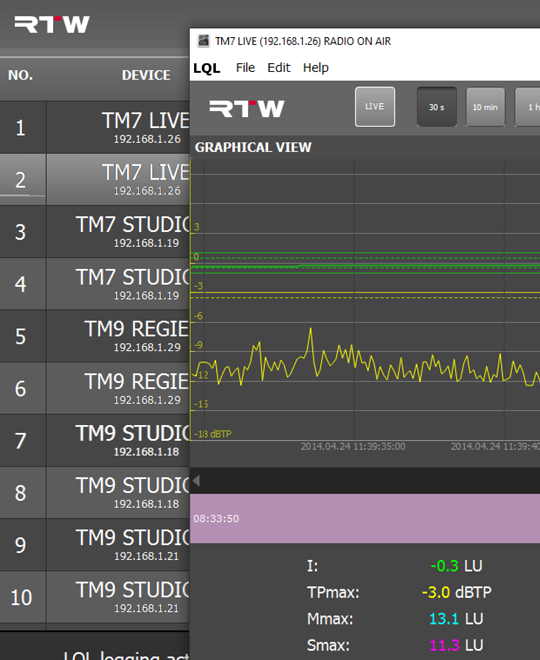Click timestamp 2014.04.24 11:39:35:00 on graph axis
The width and height of the screenshot is (540, 660).
click(353, 447)
